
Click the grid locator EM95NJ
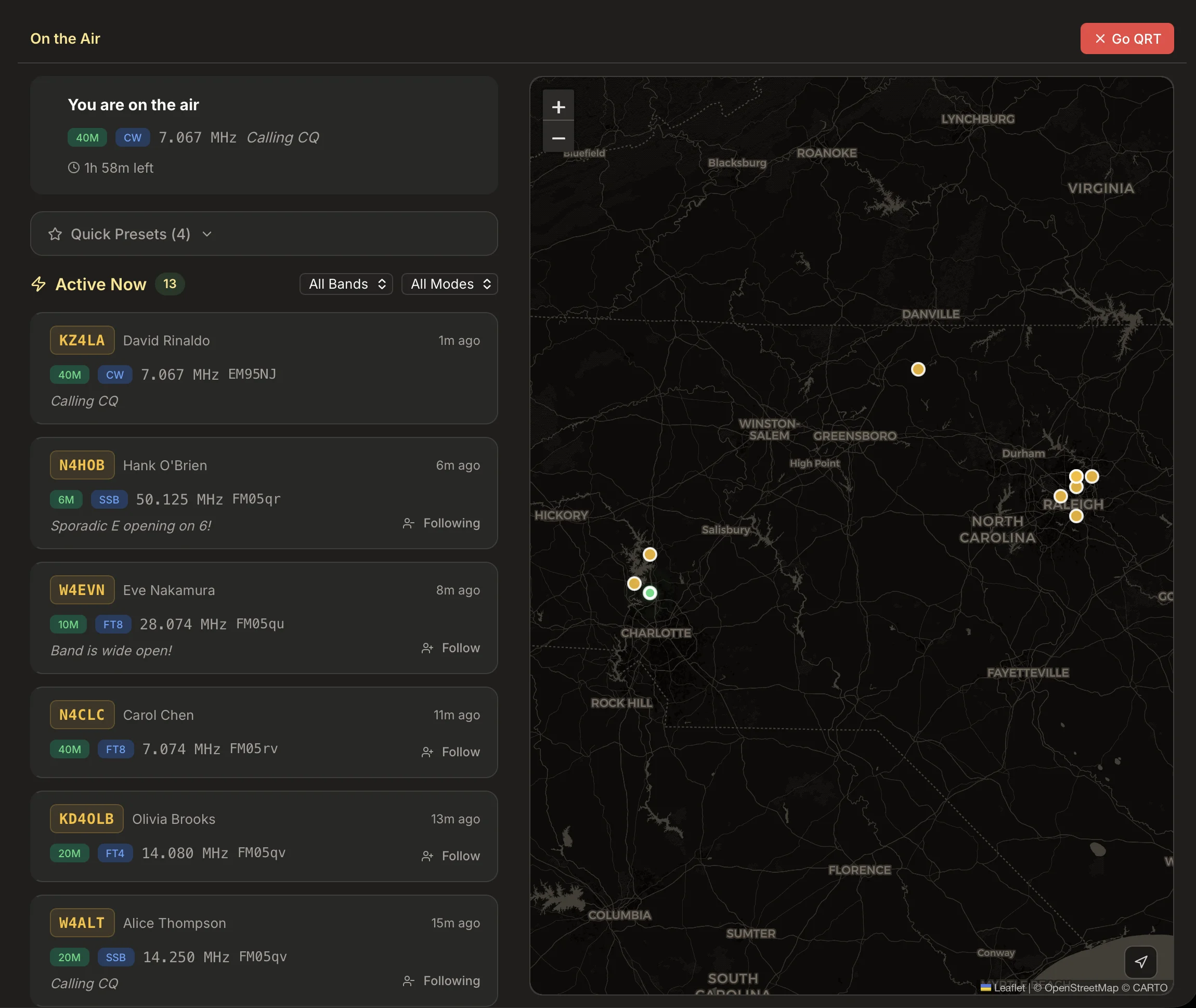[x=252, y=374]
